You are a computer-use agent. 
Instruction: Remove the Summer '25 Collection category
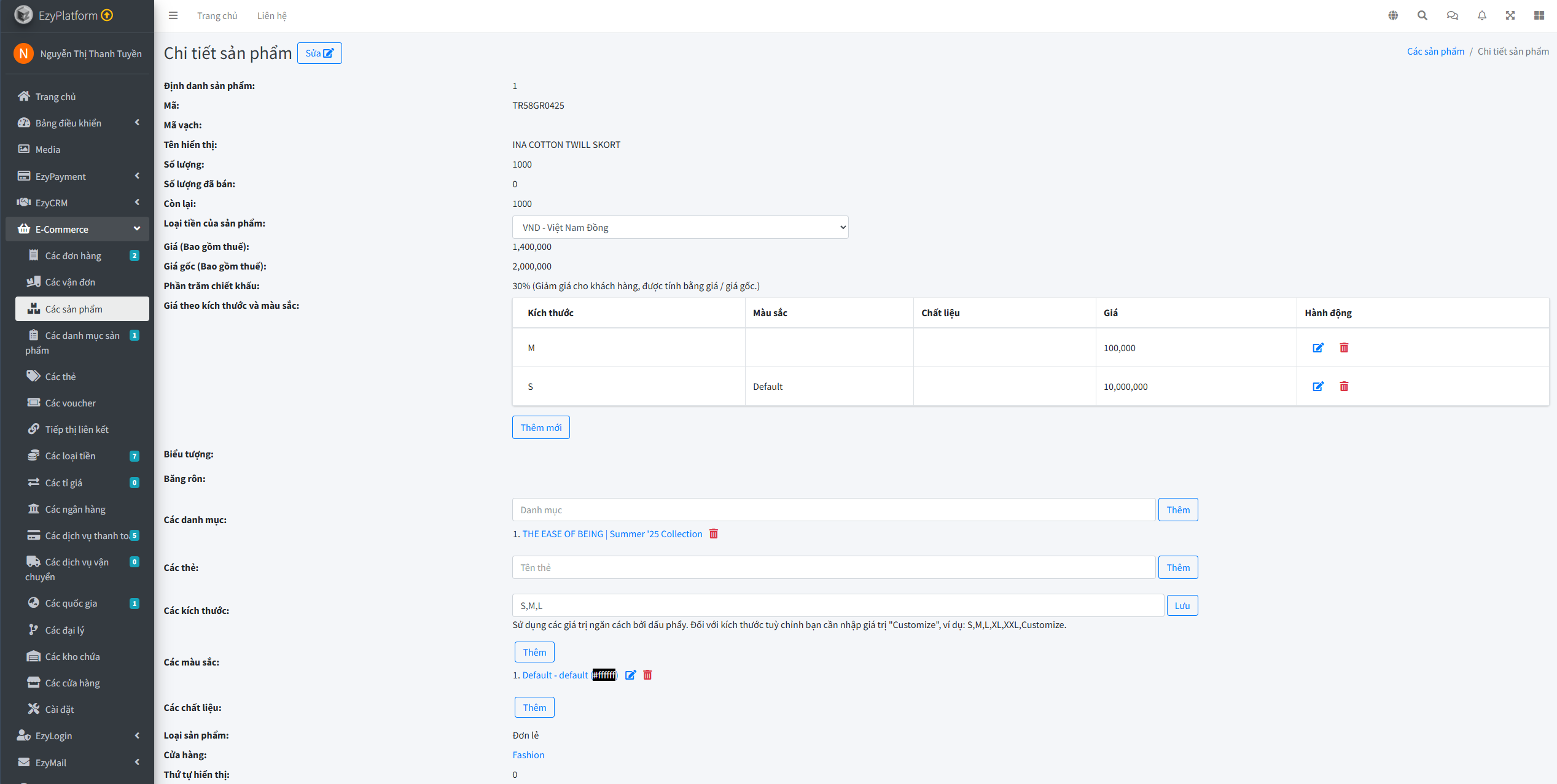click(x=714, y=534)
